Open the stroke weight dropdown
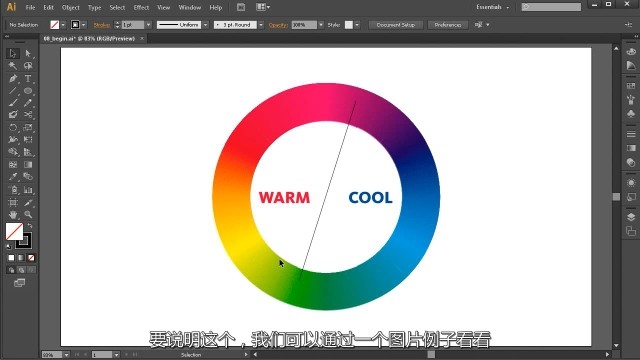 tap(149, 25)
